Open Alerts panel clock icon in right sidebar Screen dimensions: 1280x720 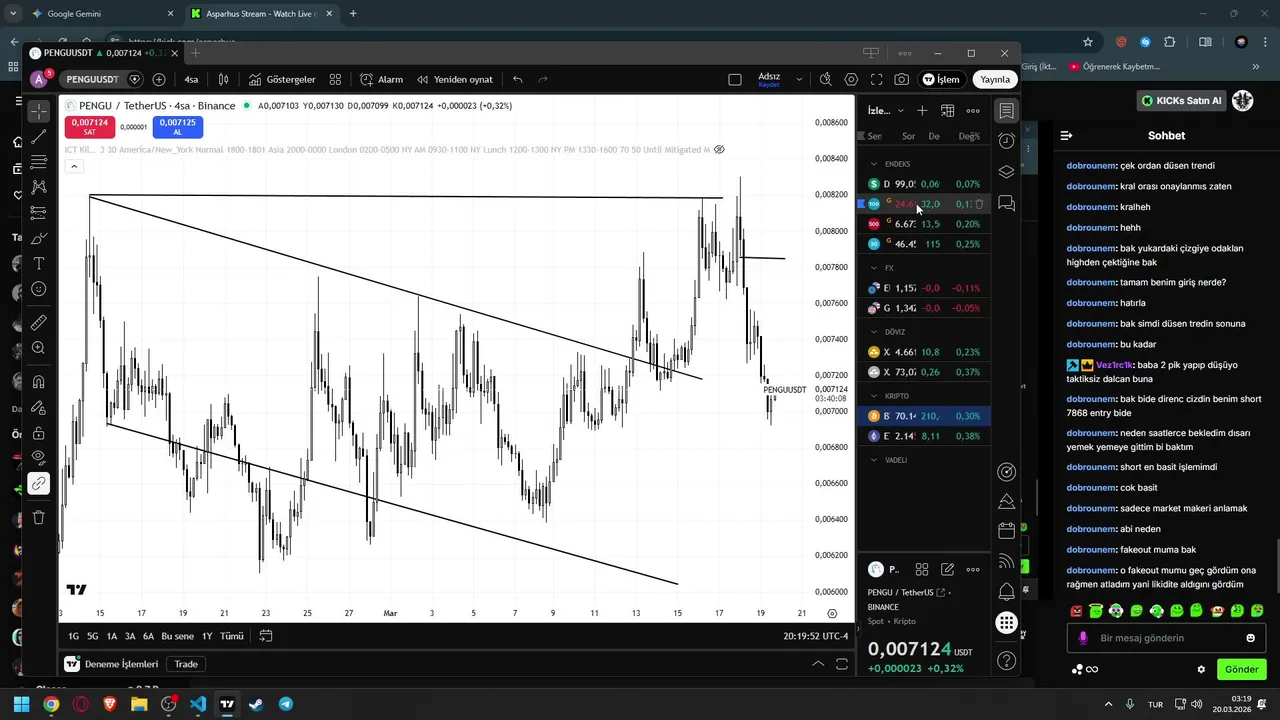click(1007, 141)
